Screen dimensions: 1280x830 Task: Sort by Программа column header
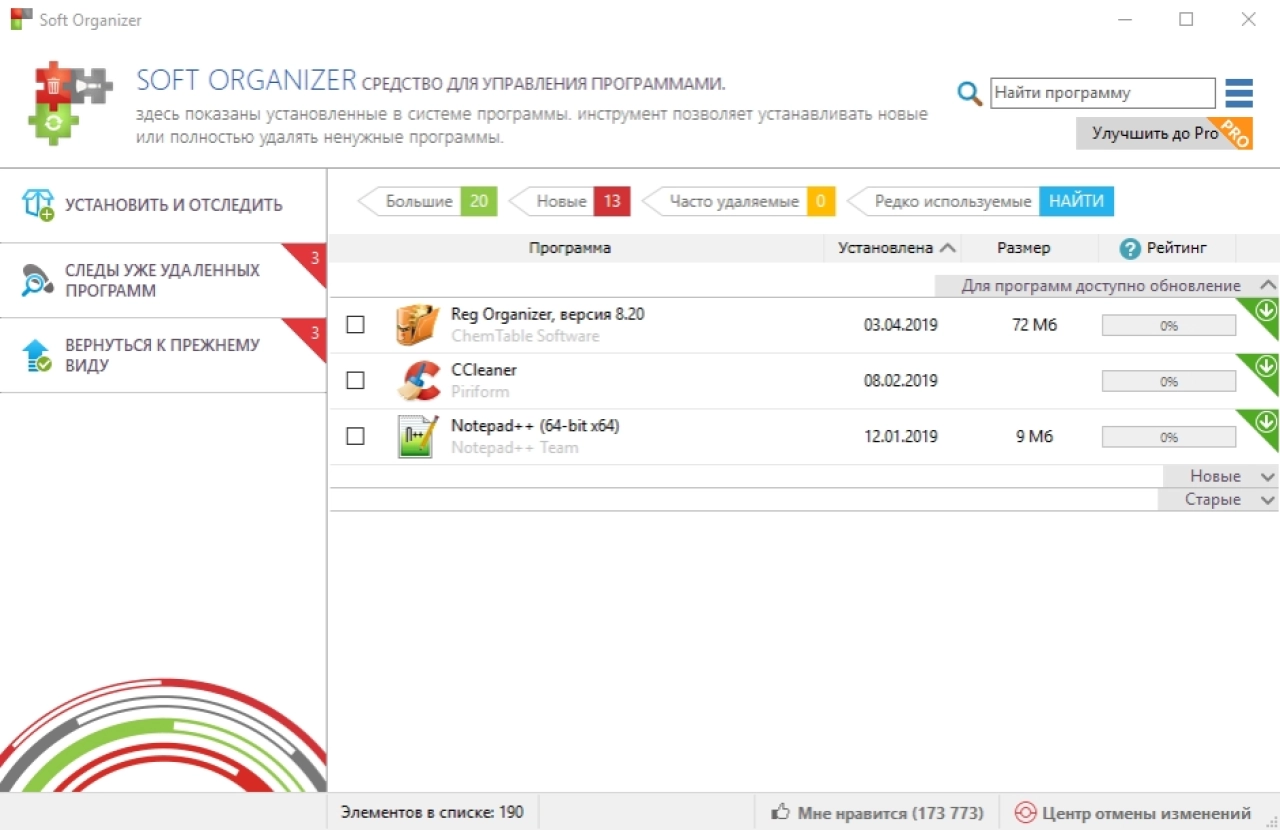tap(570, 248)
